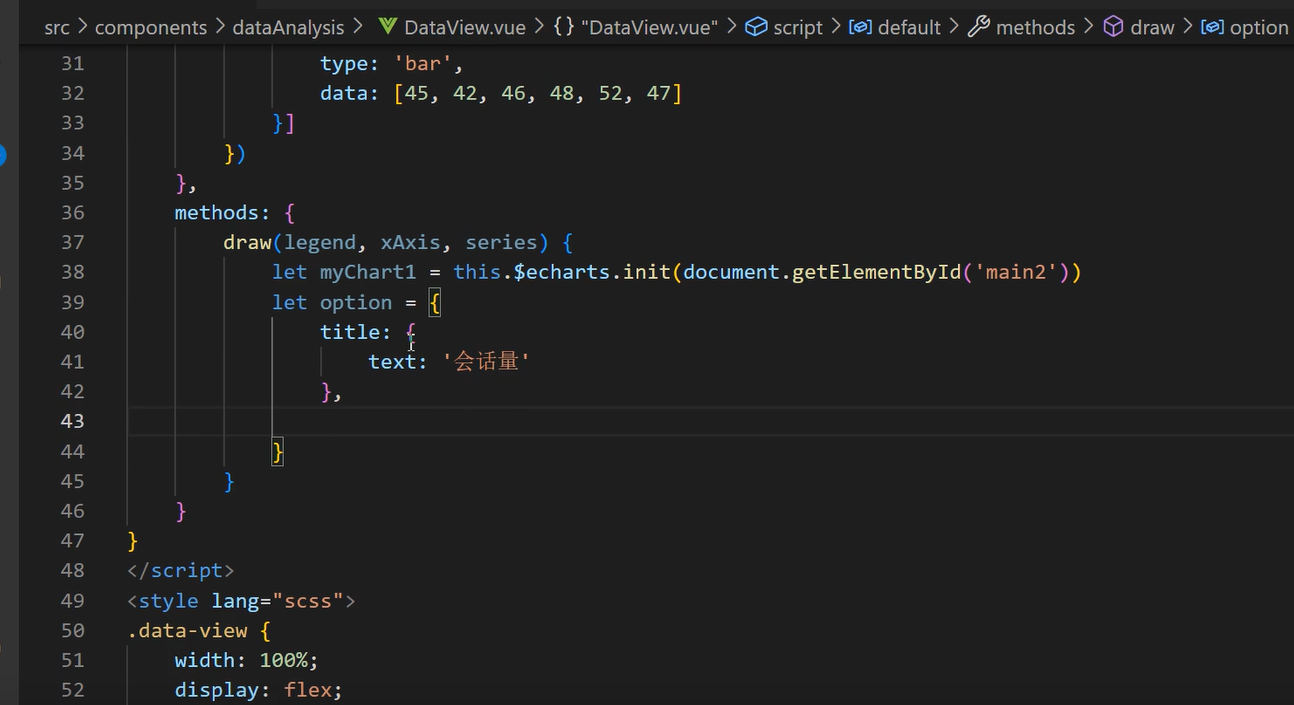Click the myChart1 variable name

[368, 272]
